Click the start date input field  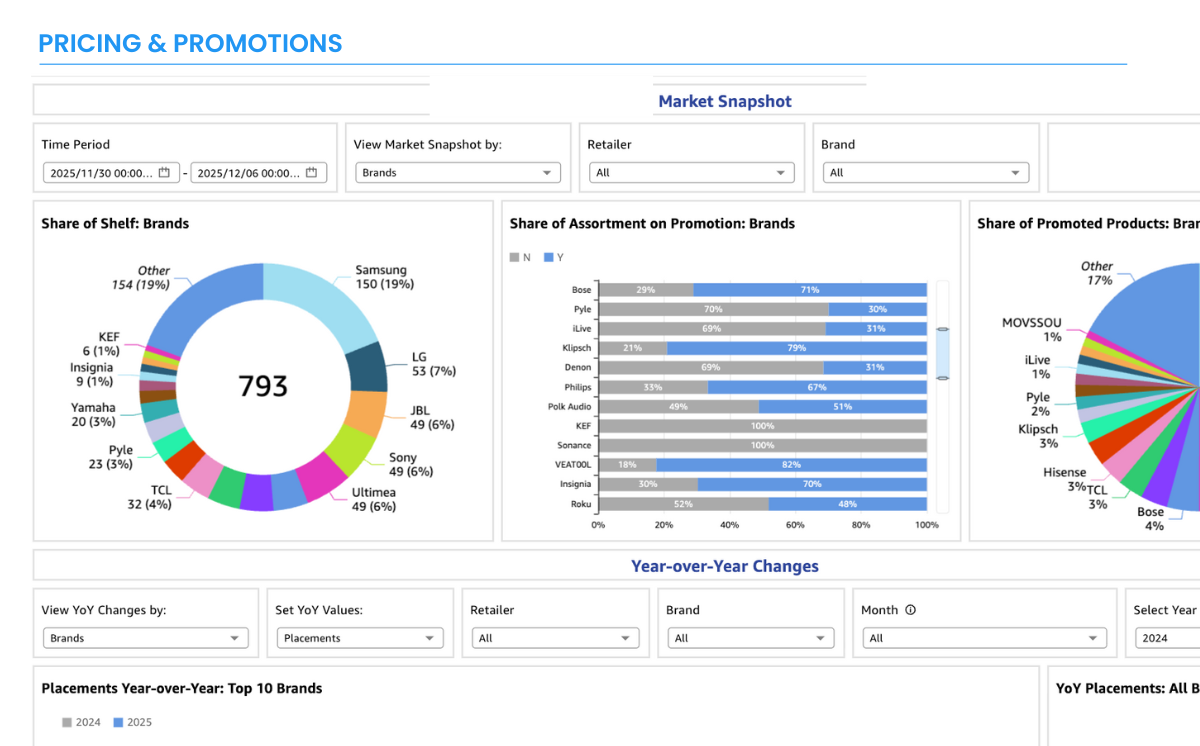coord(101,173)
